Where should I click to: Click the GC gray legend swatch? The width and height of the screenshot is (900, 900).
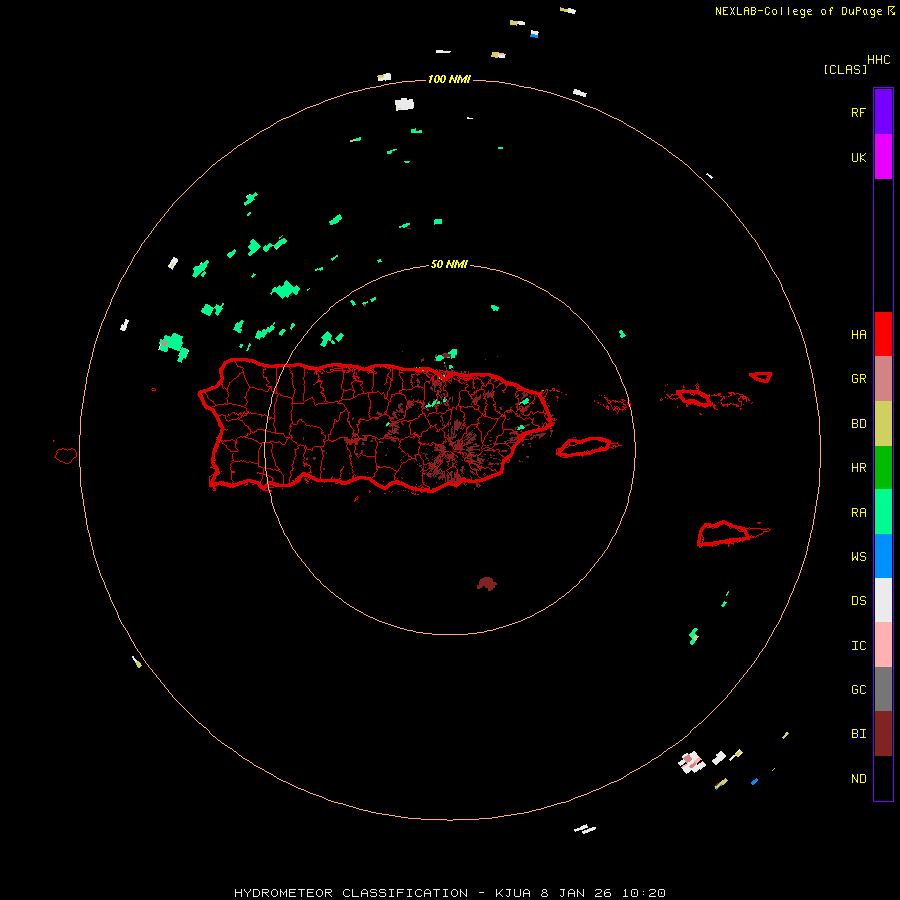(883, 689)
